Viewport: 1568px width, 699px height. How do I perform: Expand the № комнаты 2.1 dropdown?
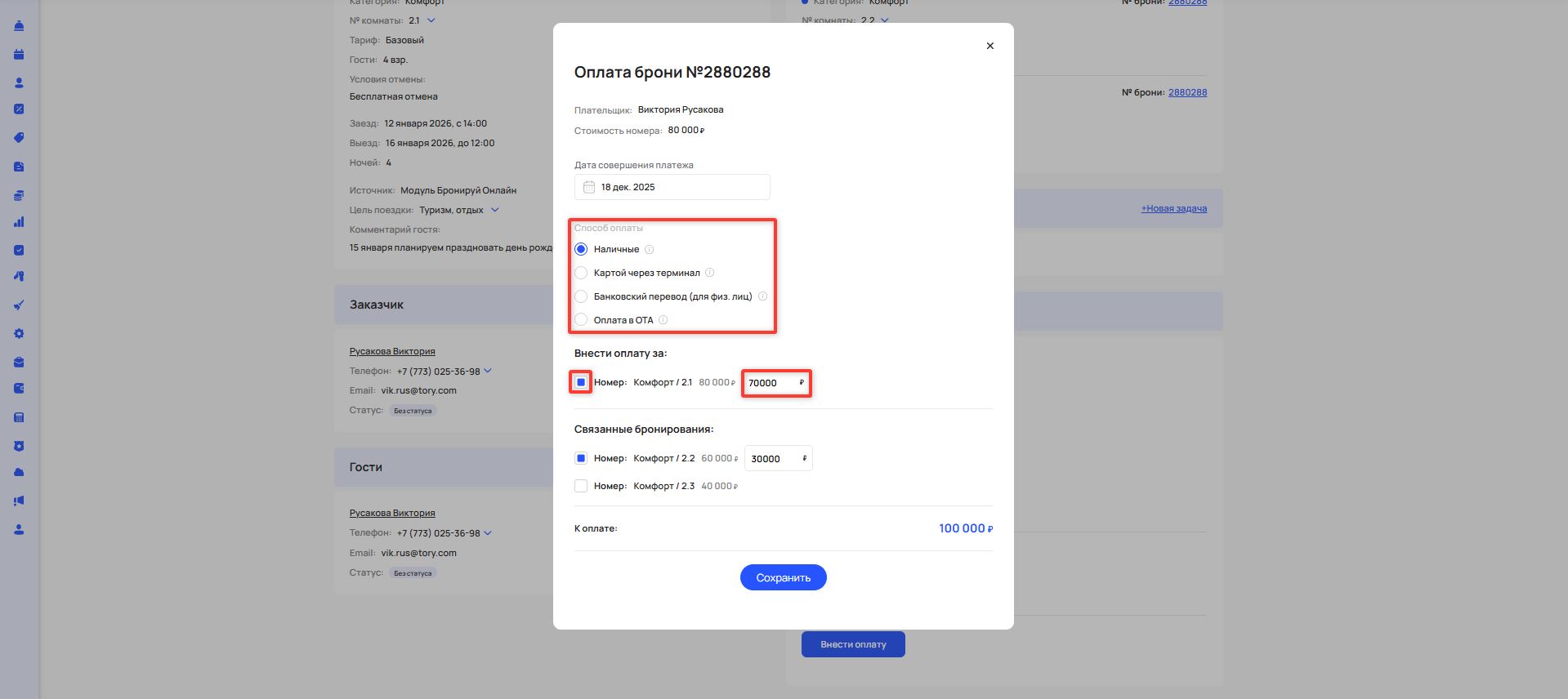click(x=431, y=20)
